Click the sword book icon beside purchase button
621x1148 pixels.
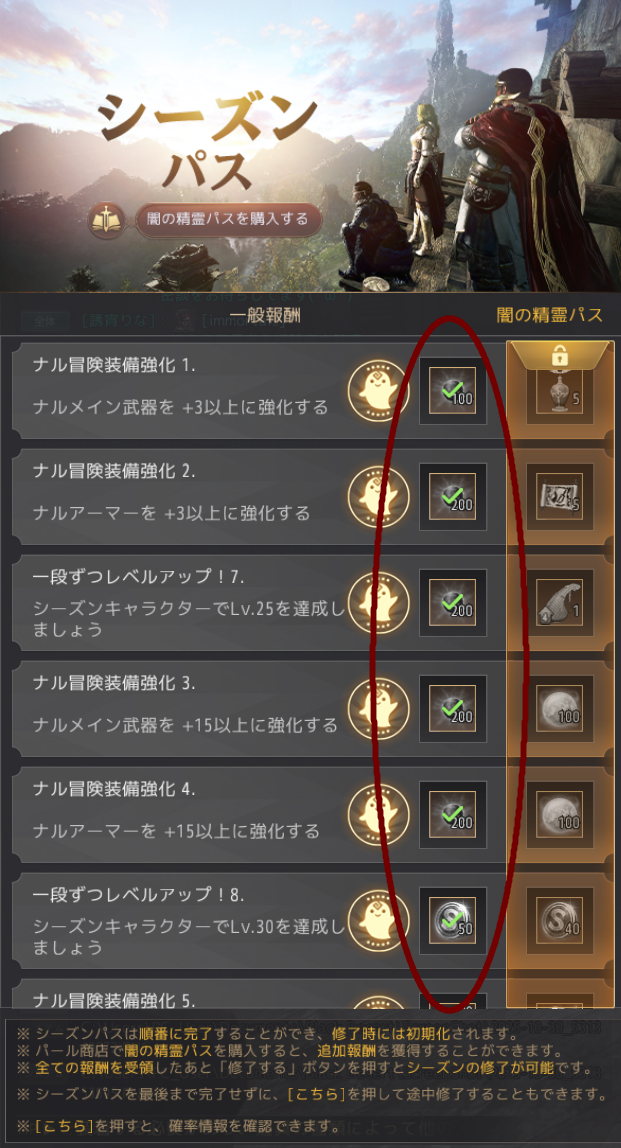click(x=106, y=221)
